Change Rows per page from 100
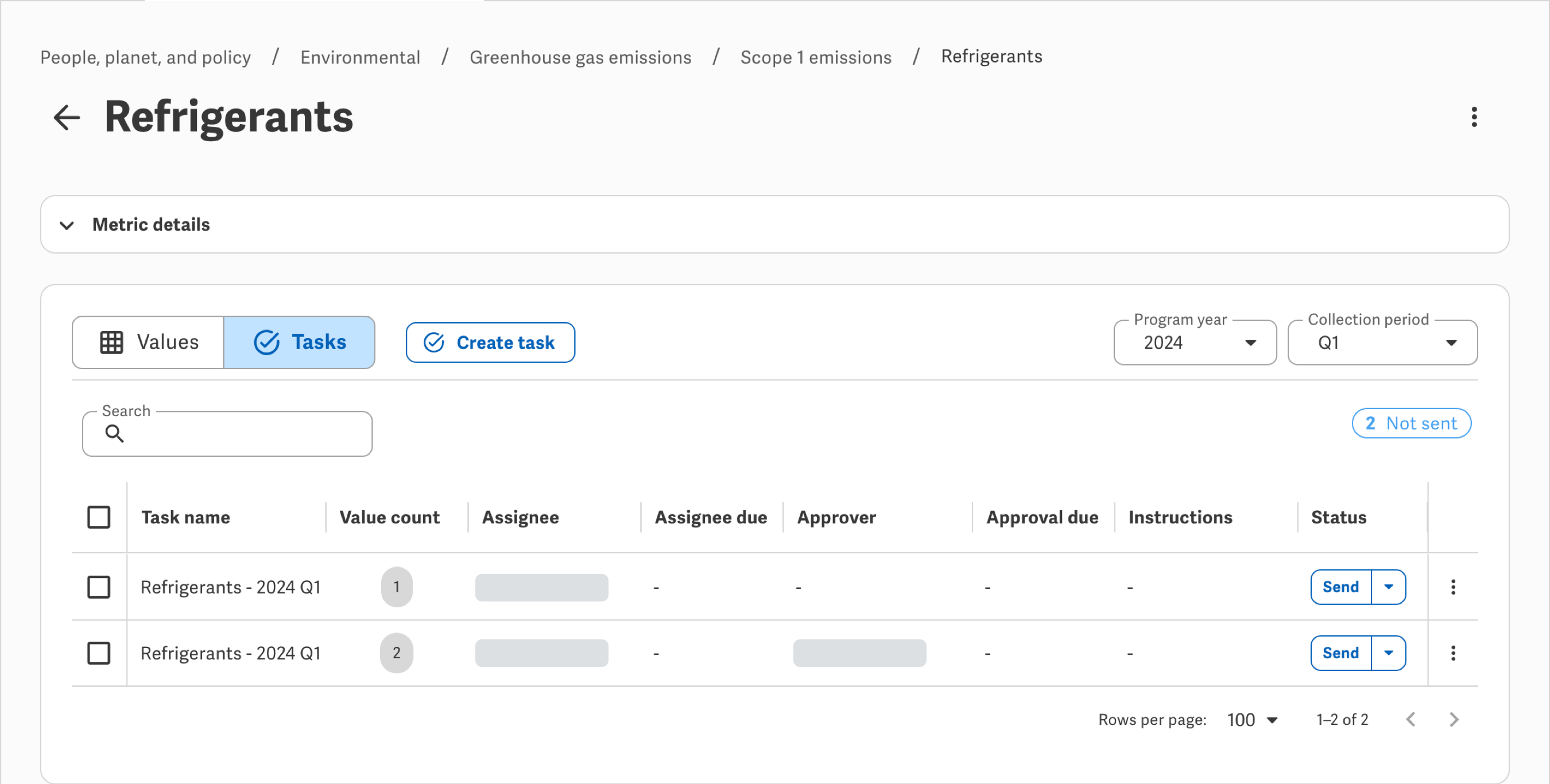1550x784 pixels. [1253, 719]
